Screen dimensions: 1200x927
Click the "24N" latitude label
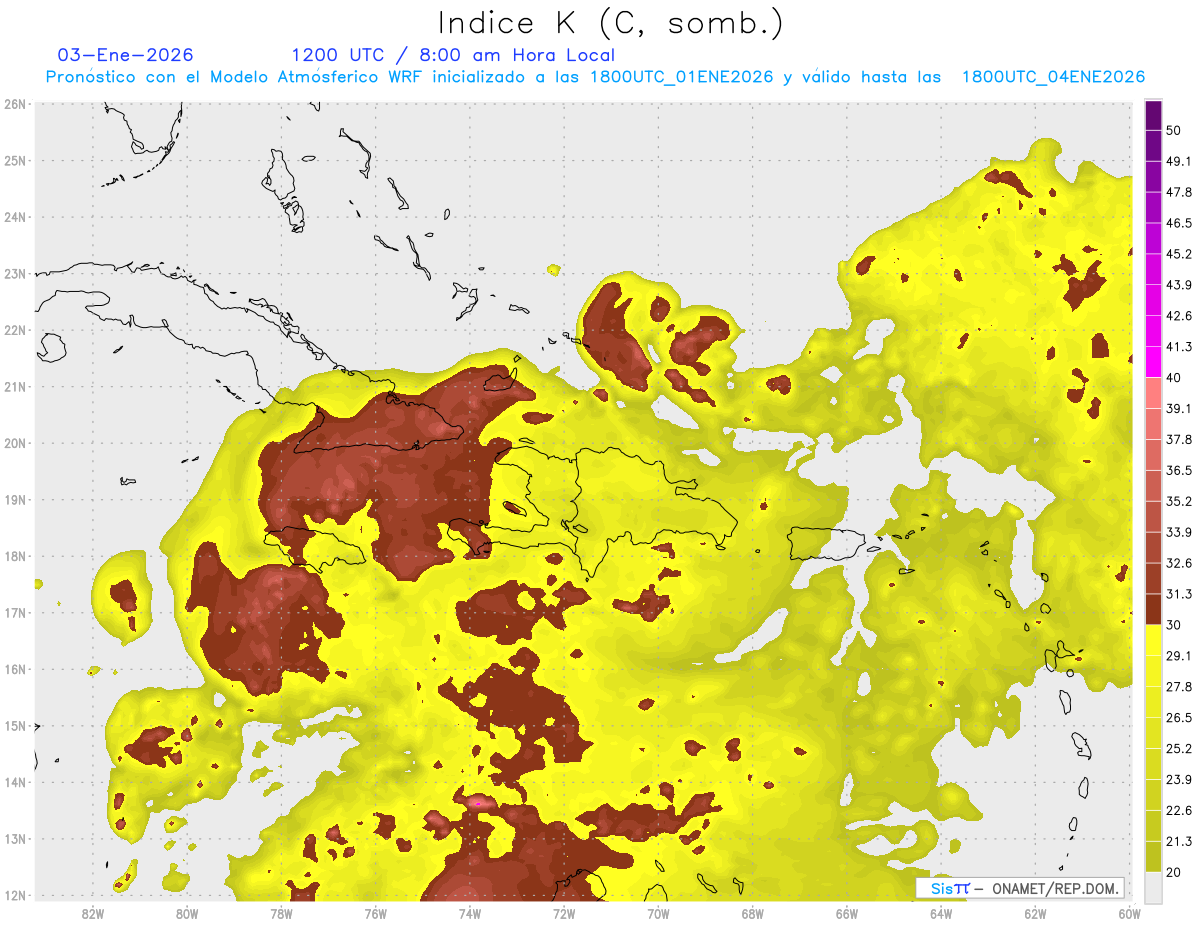15,217
